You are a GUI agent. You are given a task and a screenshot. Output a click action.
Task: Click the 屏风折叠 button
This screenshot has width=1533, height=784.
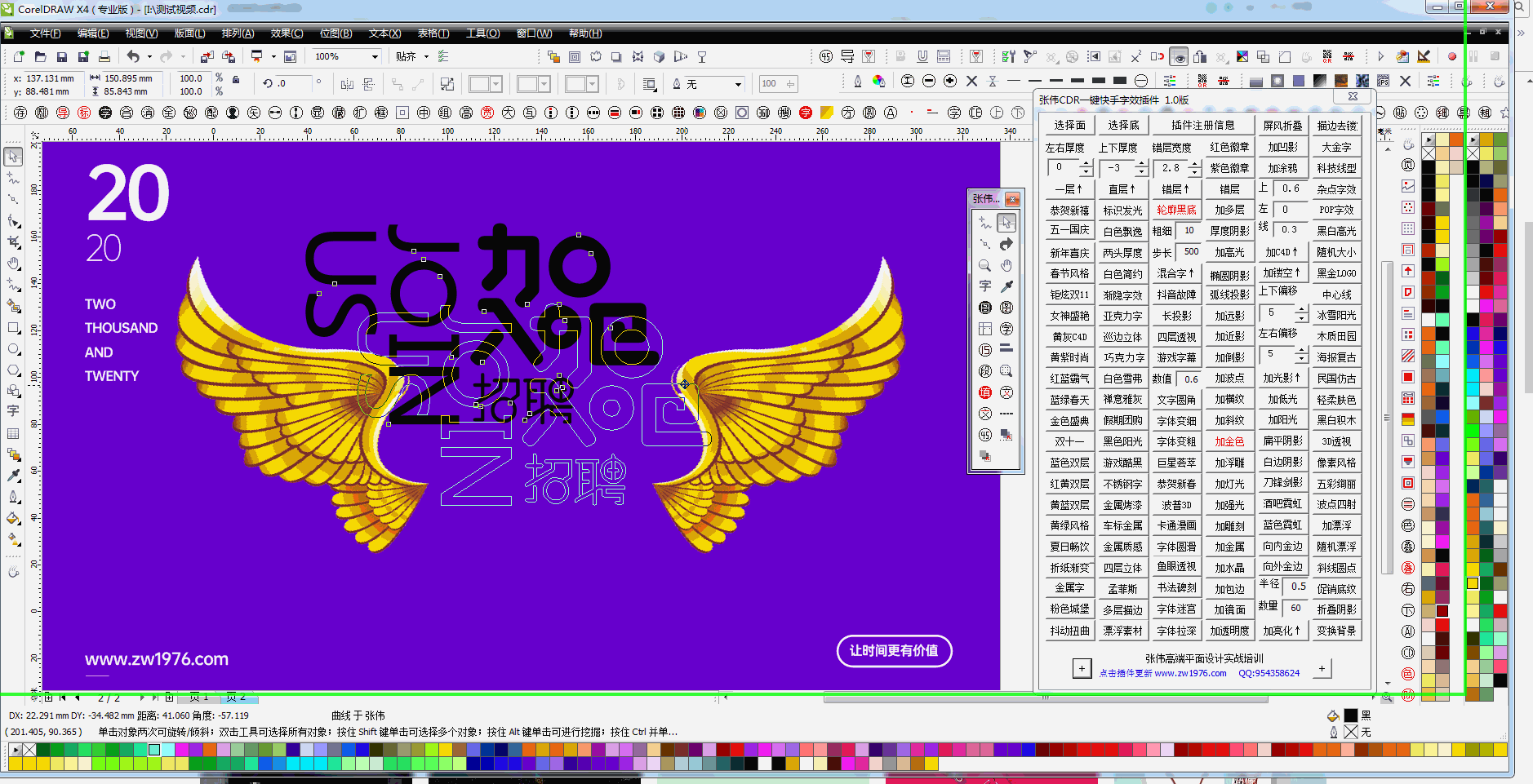coord(1283,125)
